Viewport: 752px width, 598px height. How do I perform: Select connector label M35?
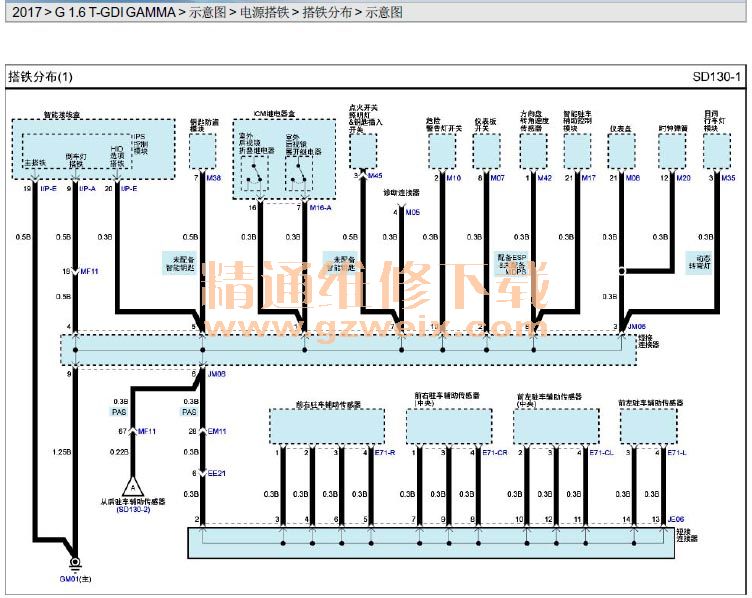[x=728, y=178]
